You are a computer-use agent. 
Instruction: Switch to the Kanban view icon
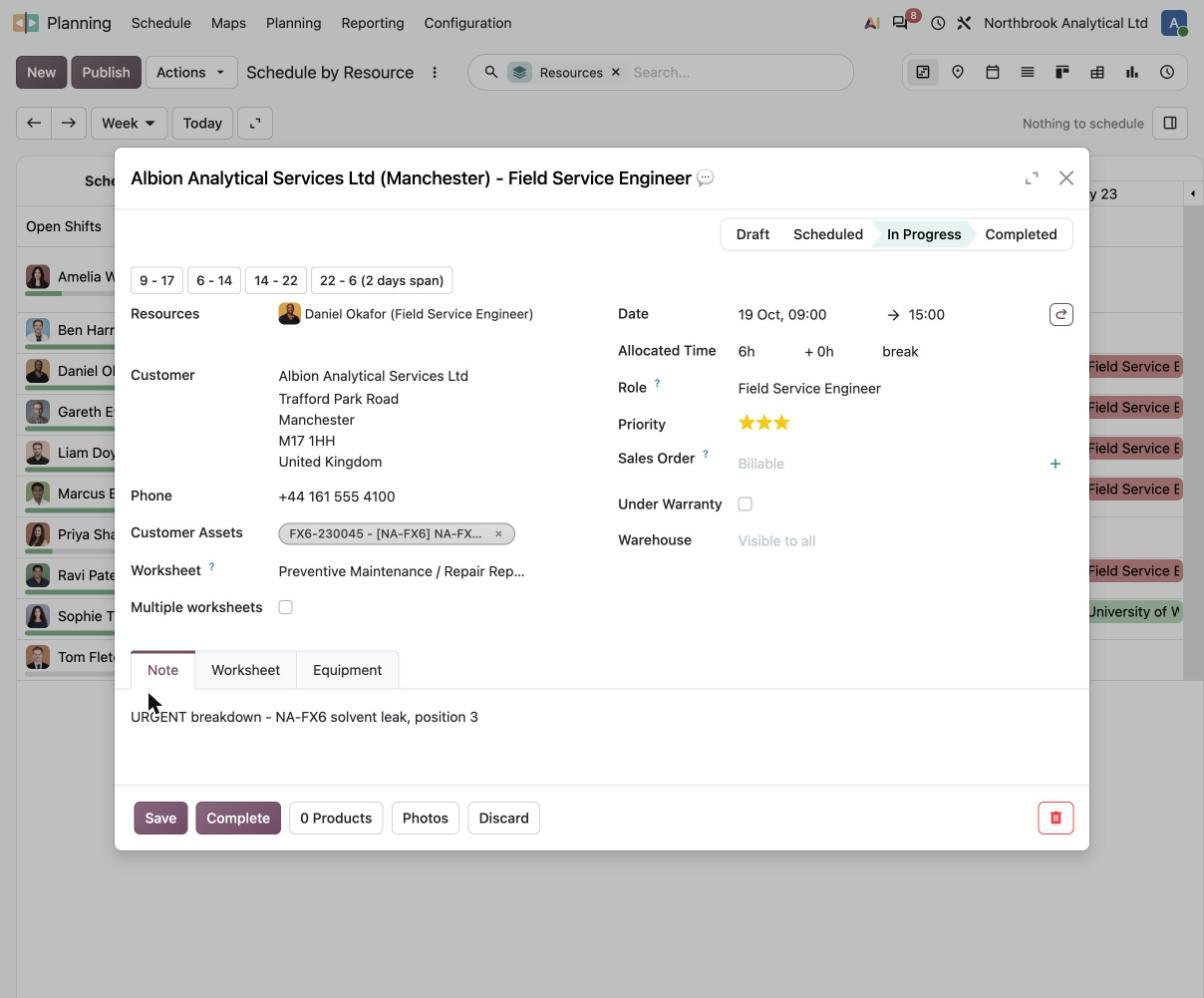[1062, 72]
